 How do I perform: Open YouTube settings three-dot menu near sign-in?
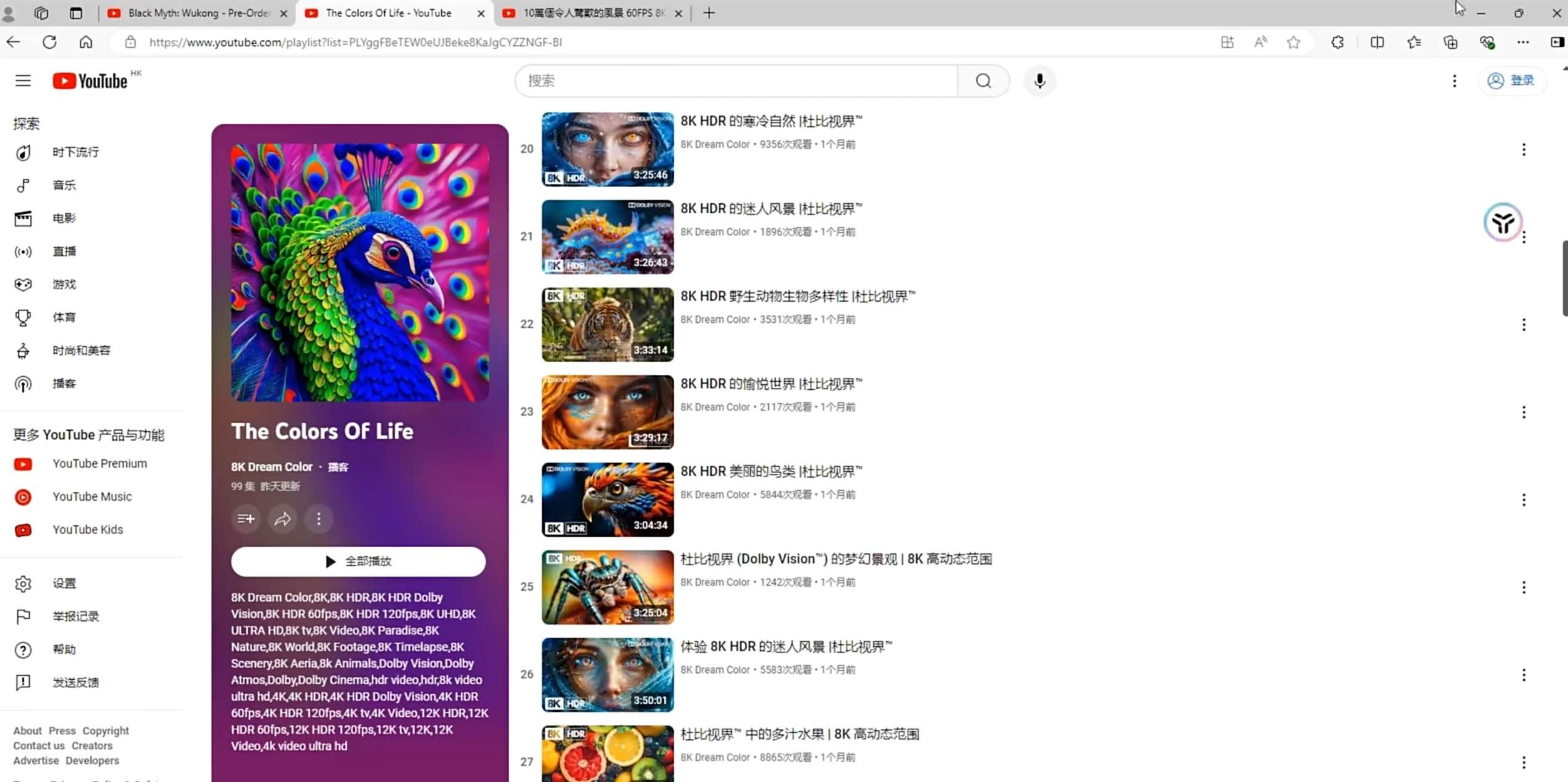coord(1454,81)
